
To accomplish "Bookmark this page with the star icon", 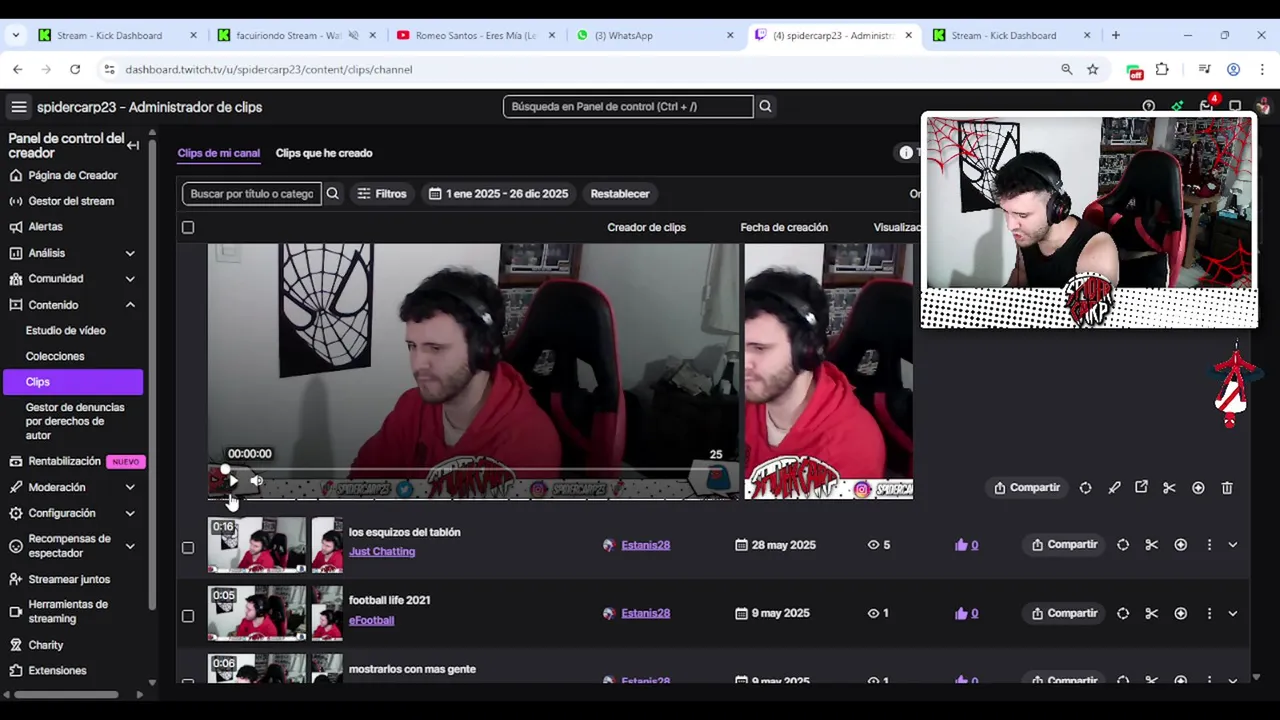I will [1093, 69].
